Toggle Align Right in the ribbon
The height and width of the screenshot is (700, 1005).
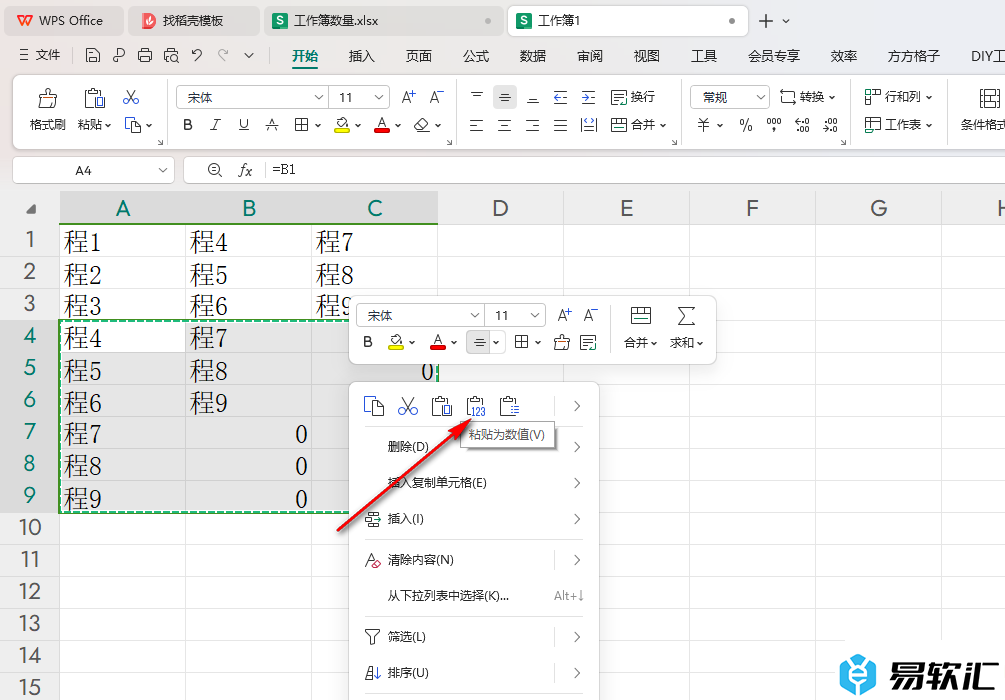coord(533,125)
